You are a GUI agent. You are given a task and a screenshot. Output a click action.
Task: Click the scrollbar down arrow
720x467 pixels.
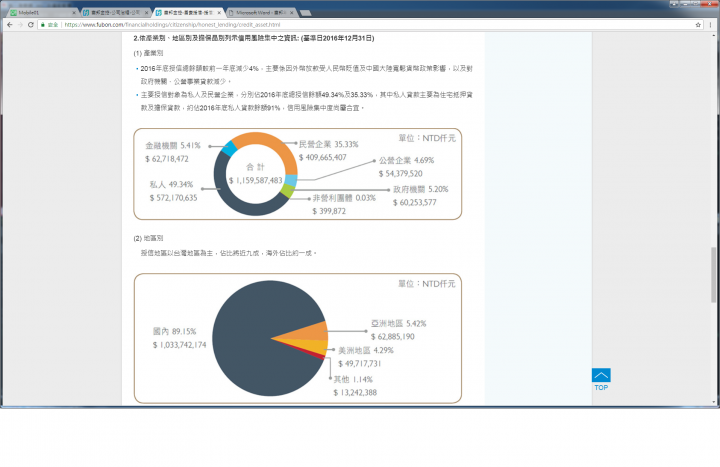pos(713,402)
